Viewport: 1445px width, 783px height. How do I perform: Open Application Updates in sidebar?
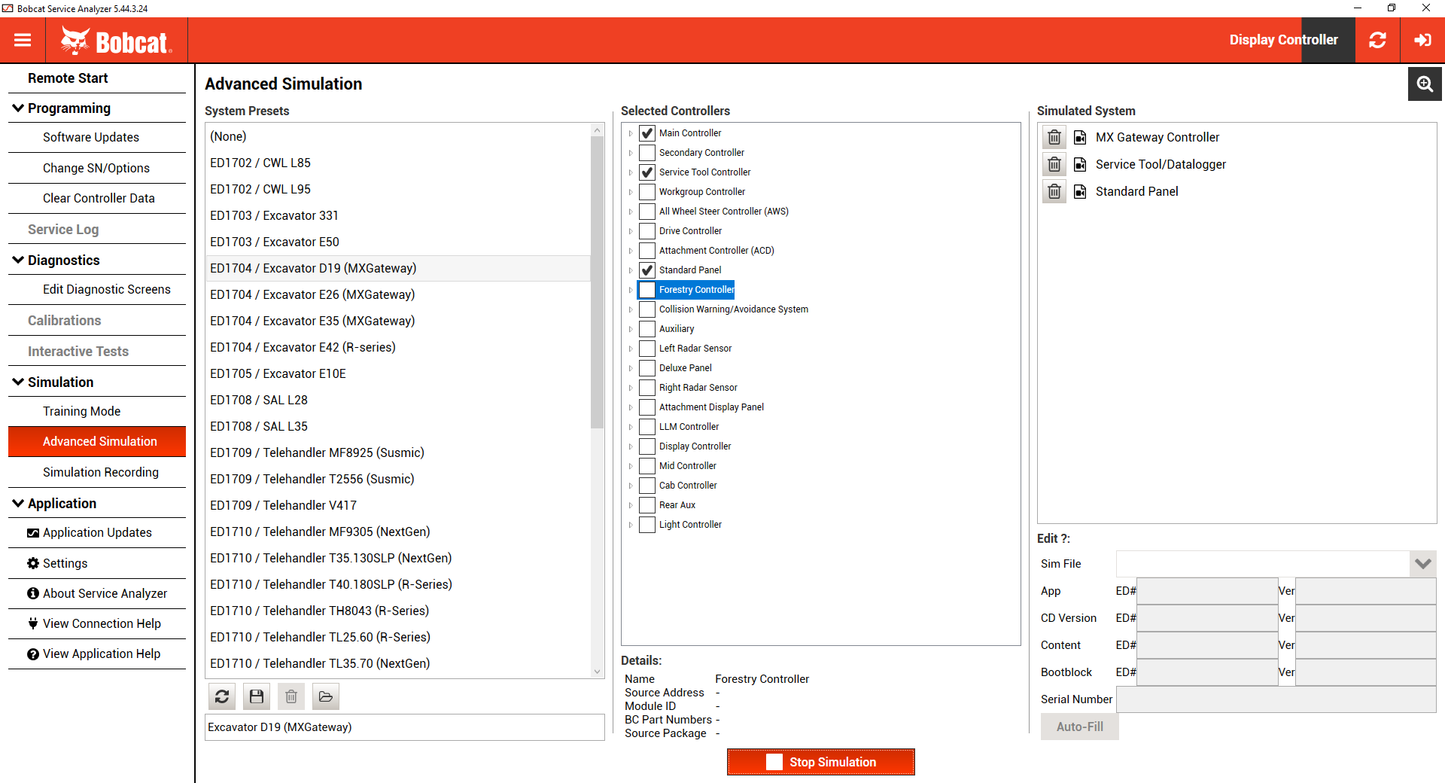pyautogui.click(x=97, y=533)
